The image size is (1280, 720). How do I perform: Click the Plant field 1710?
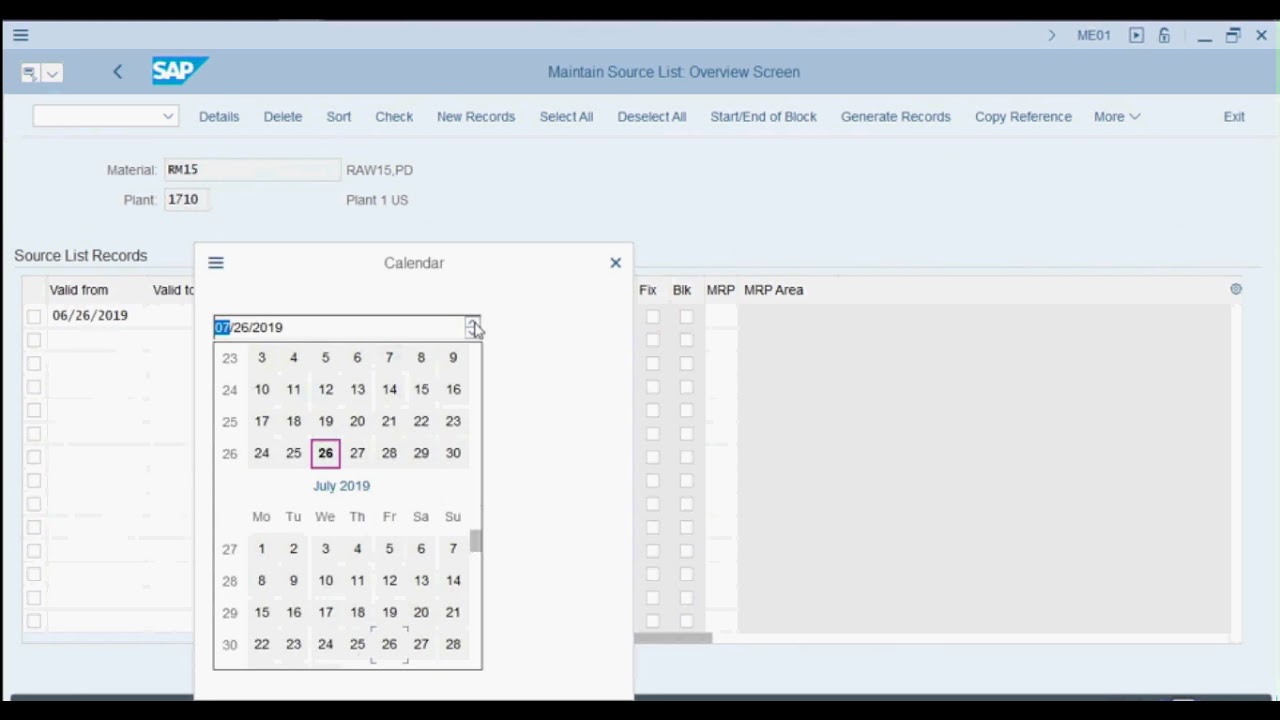pyautogui.click(x=186, y=200)
